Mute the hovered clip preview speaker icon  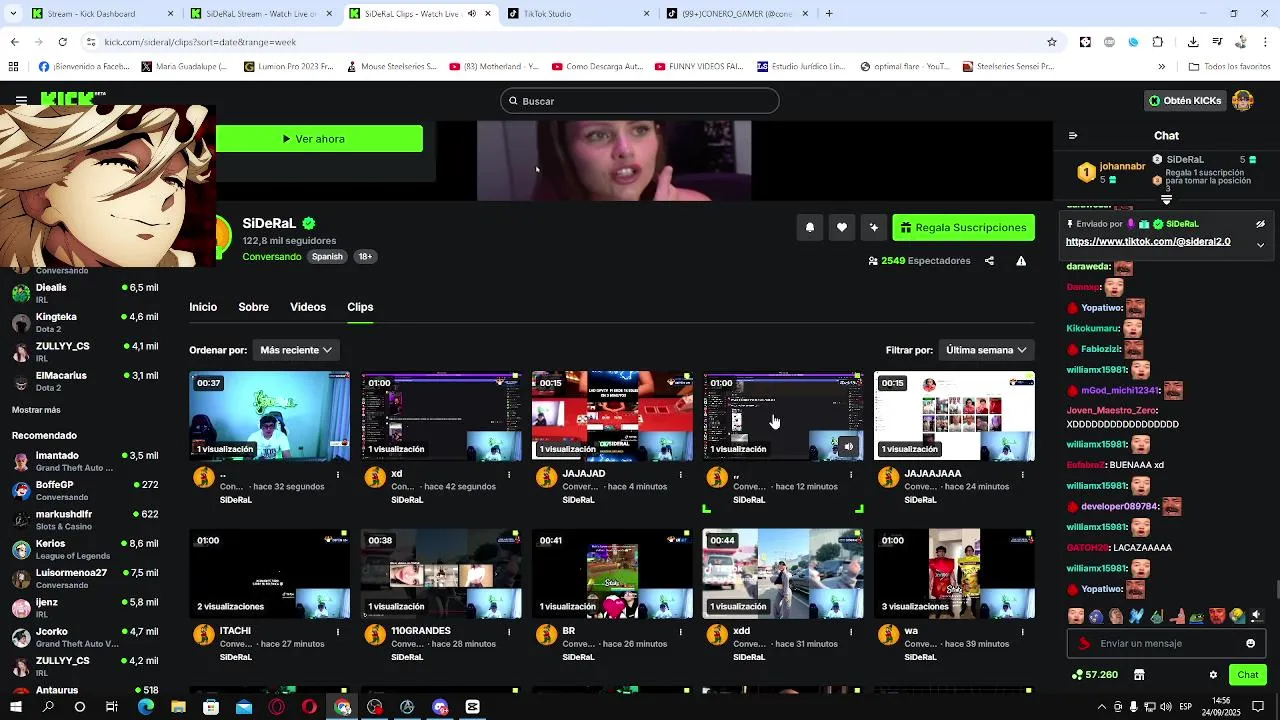tap(848, 447)
